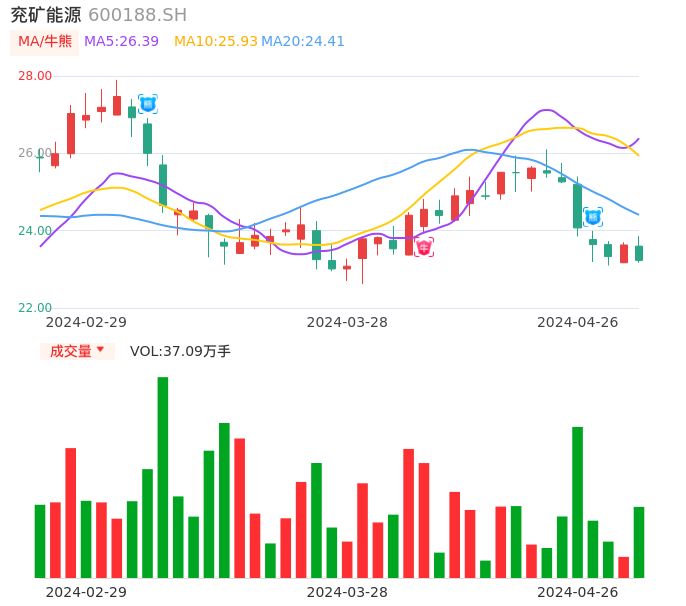Image resolution: width=686 pixels, height=606 pixels.
Task: Click the blue bear marker near the 28.00 high
Action: coord(148,104)
